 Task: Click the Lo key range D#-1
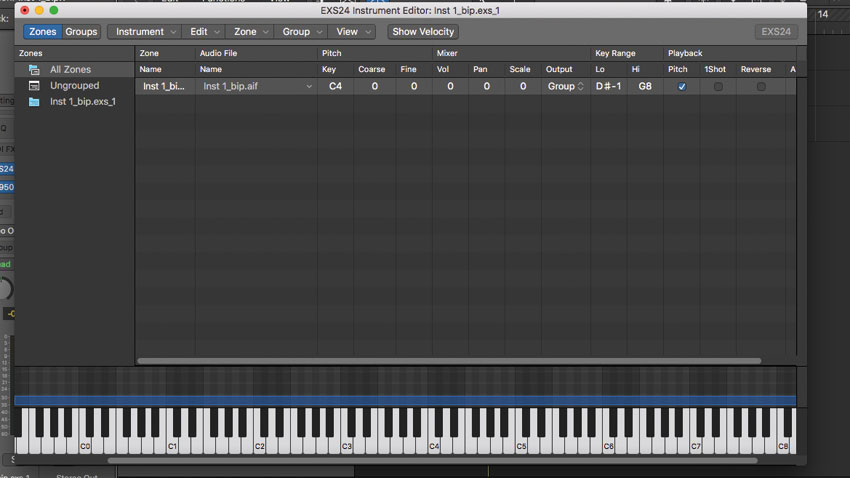[608, 86]
